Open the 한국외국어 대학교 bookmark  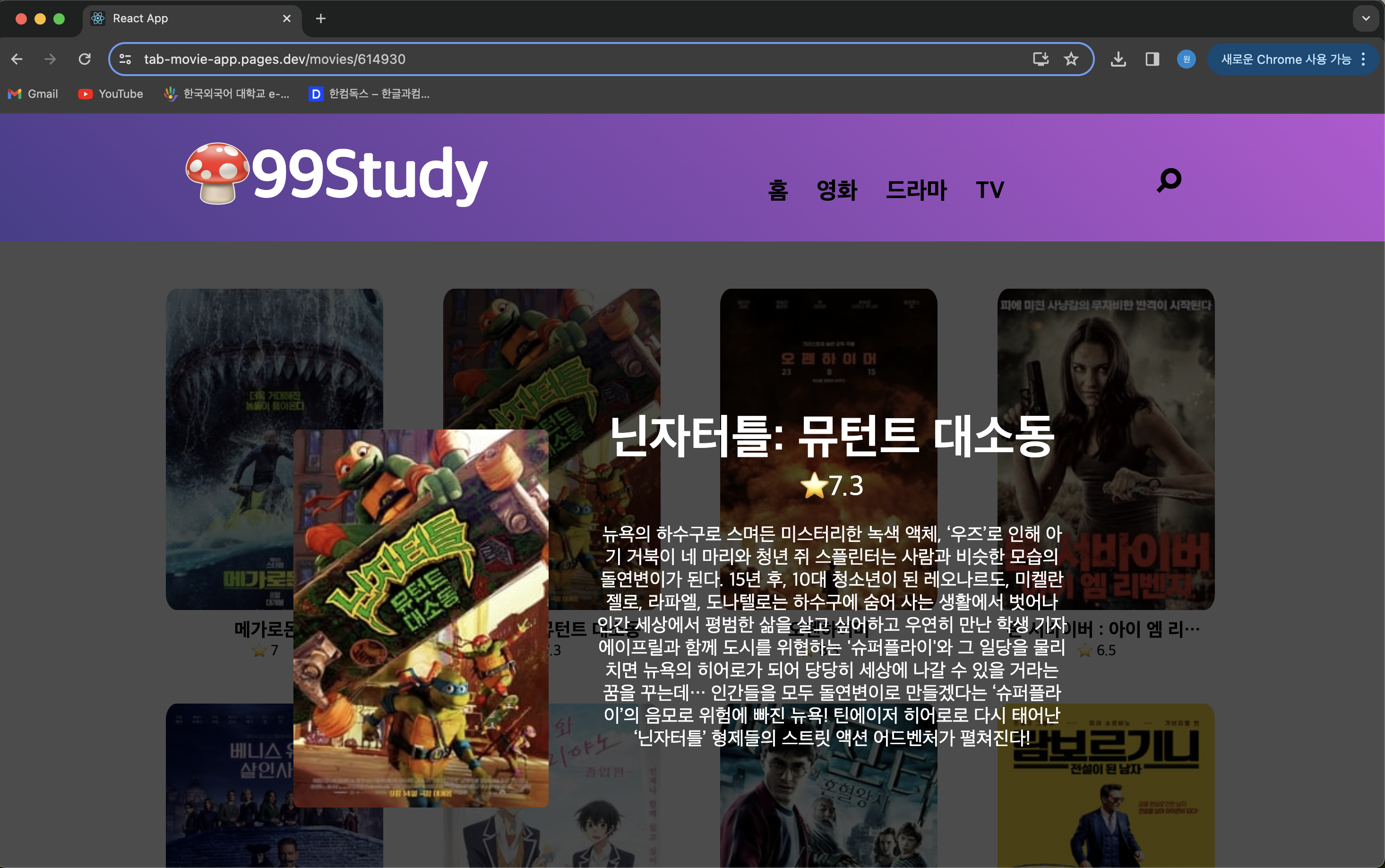coord(227,94)
